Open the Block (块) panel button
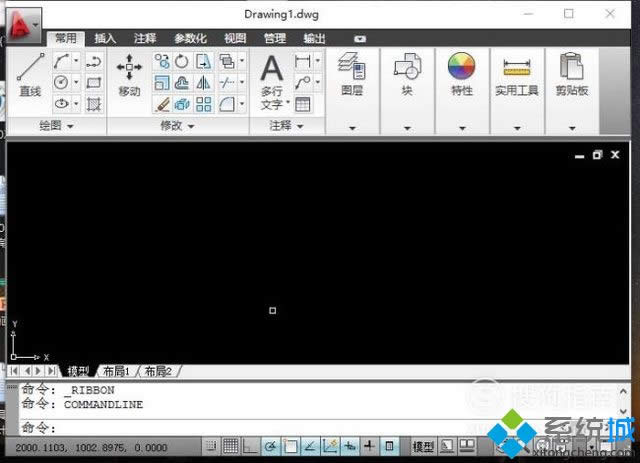 [x=407, y=74]
